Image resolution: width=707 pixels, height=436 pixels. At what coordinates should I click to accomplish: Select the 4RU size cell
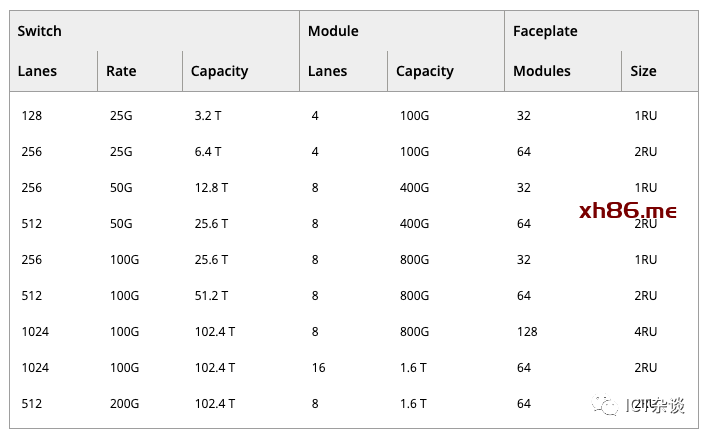coord(646,332)
